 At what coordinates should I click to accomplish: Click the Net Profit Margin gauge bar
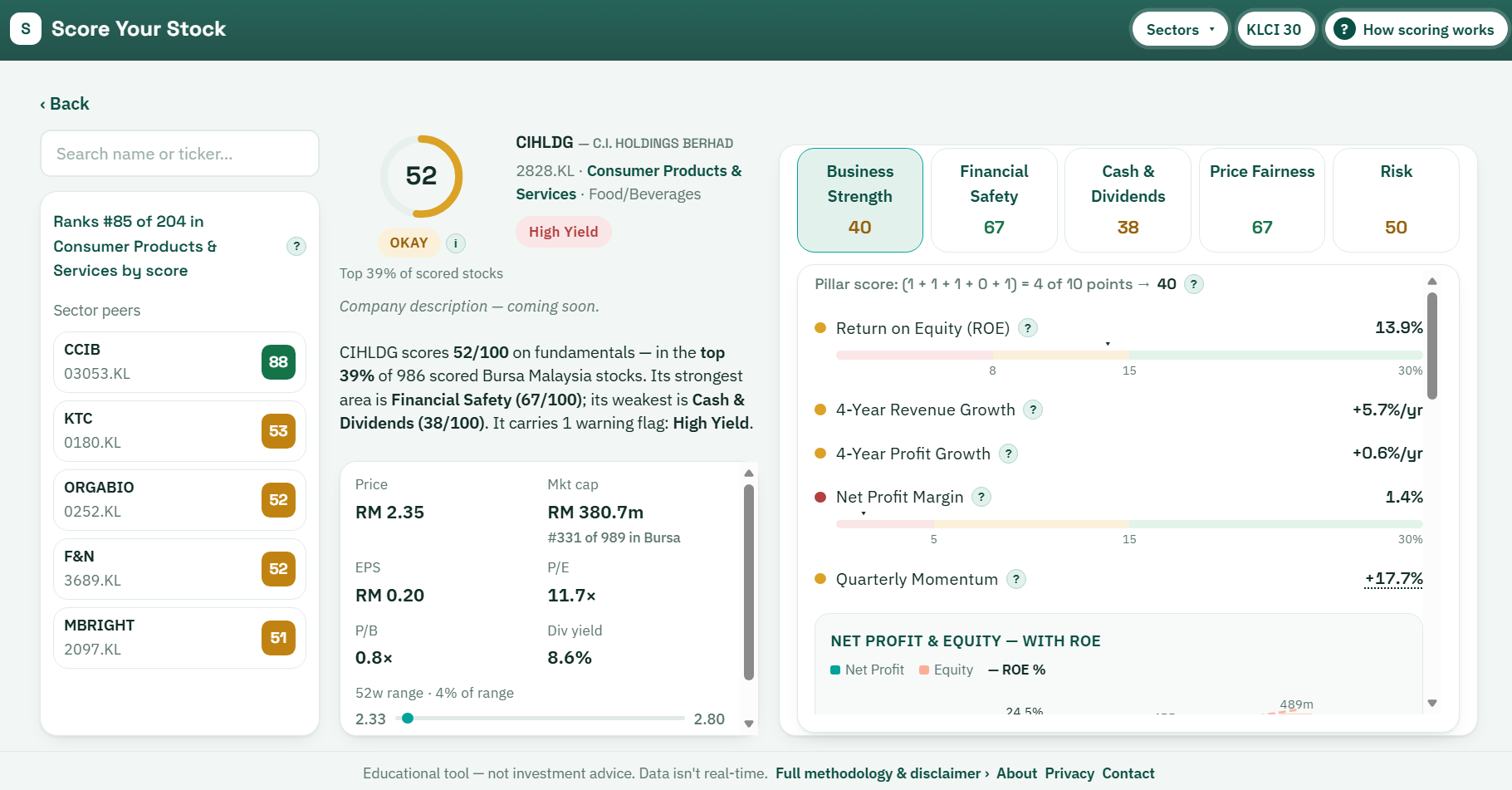1129,524
